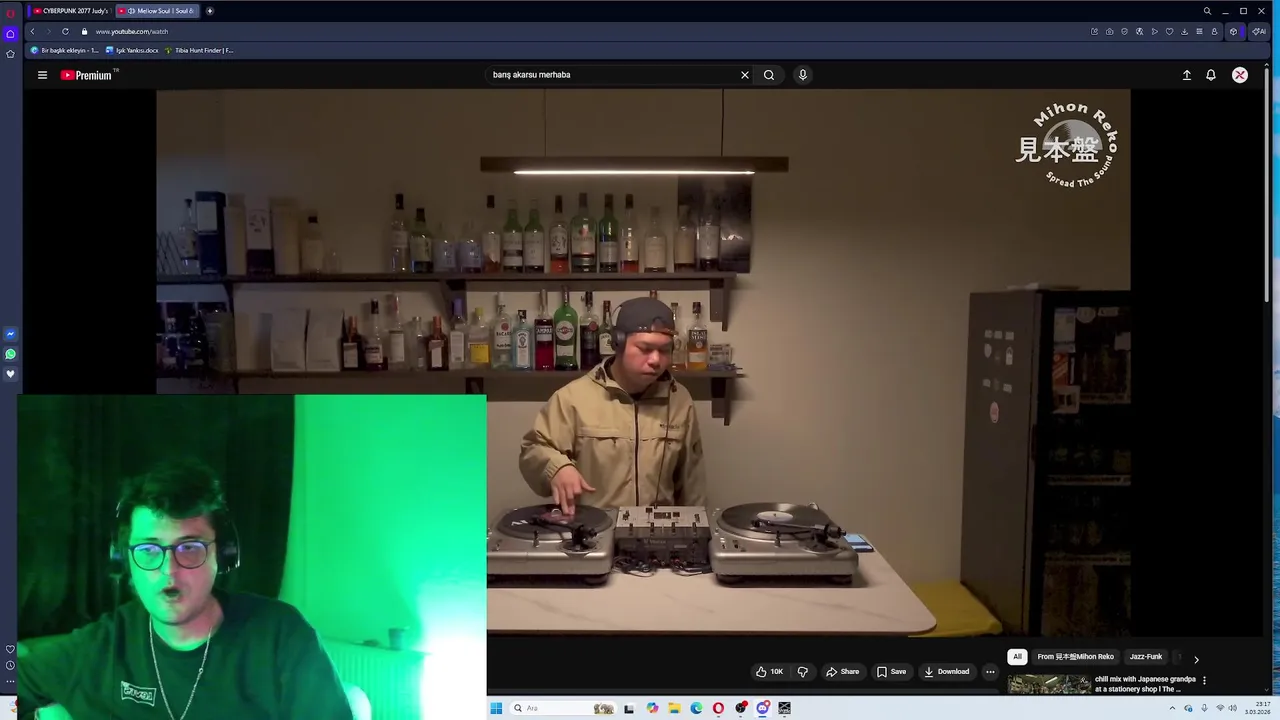Open the Tibia Hunt Finder bookmark
1280x720 pixels.
coord(199,50)
